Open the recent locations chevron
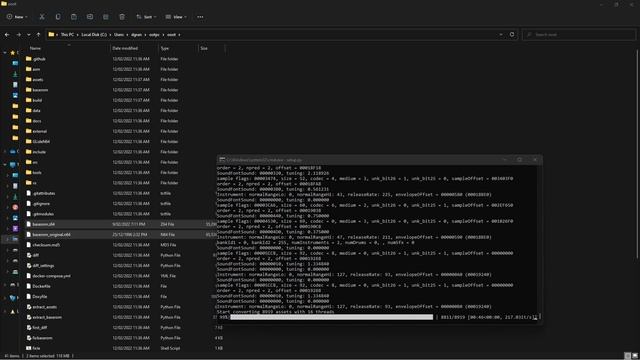 click(x=29, y=35)
